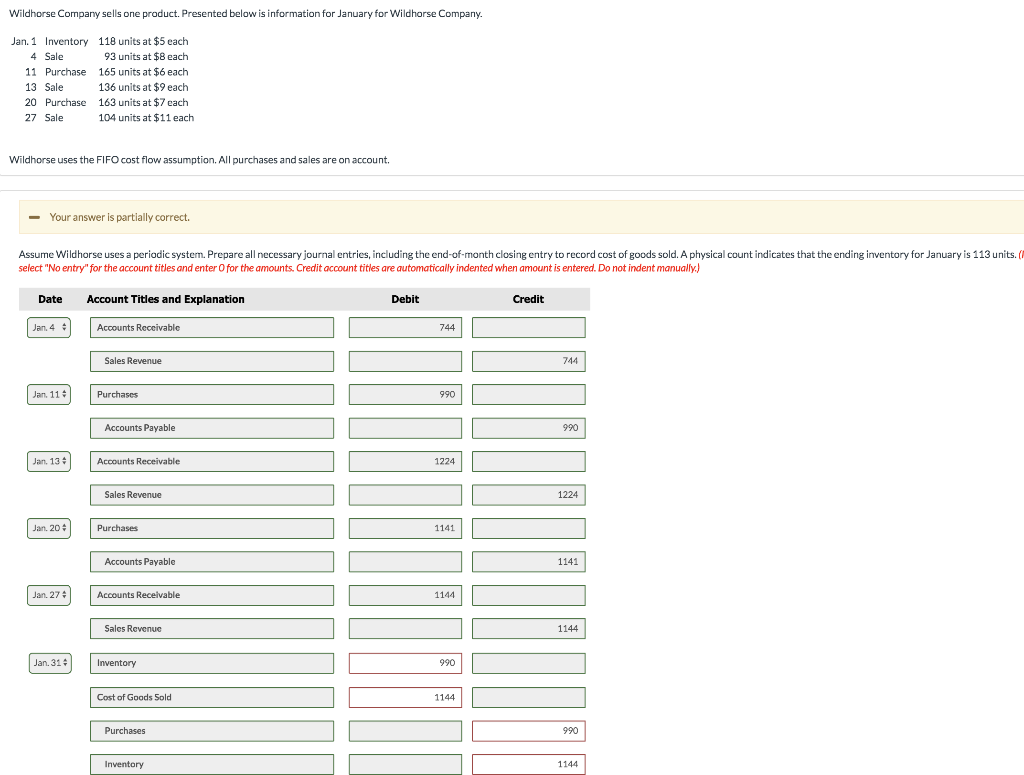1024x775 pixels.
Task: Click the Accounts Payable field crediting 990
Action: [x=212, y=428]
